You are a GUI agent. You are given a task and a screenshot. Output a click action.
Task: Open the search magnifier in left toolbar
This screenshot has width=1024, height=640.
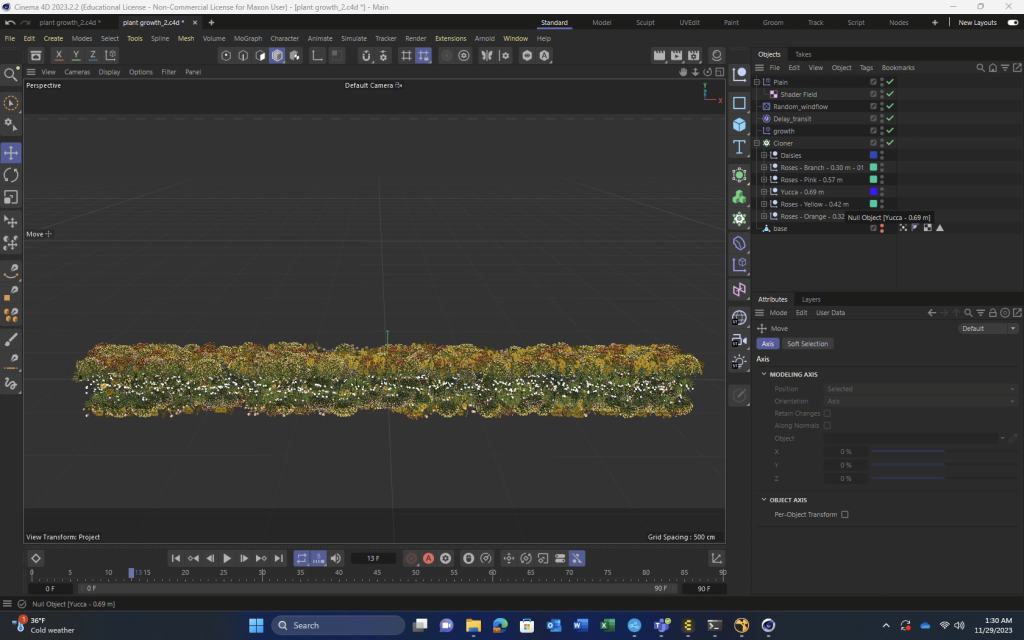point(11,75)
